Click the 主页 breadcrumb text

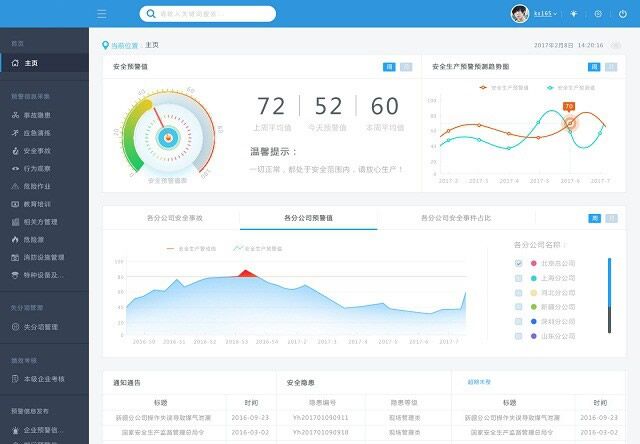coord(152,45)
